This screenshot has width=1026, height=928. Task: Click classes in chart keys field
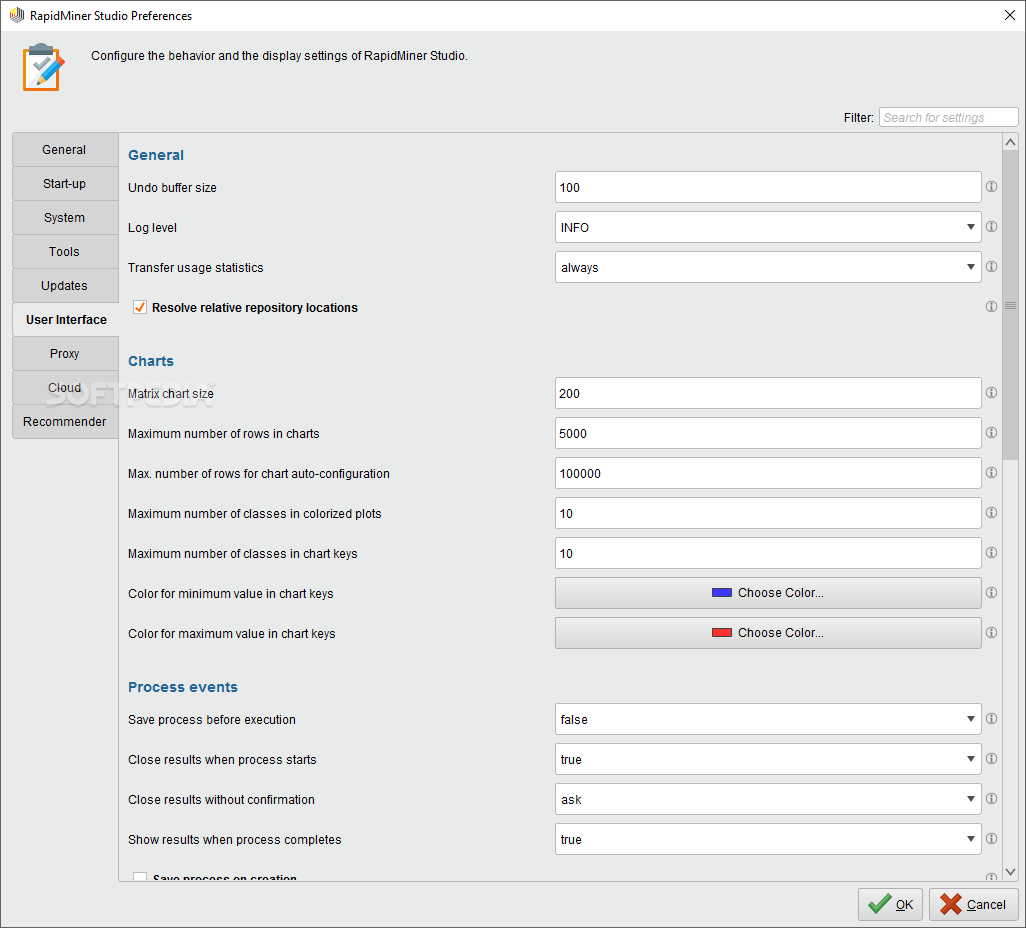768,553
